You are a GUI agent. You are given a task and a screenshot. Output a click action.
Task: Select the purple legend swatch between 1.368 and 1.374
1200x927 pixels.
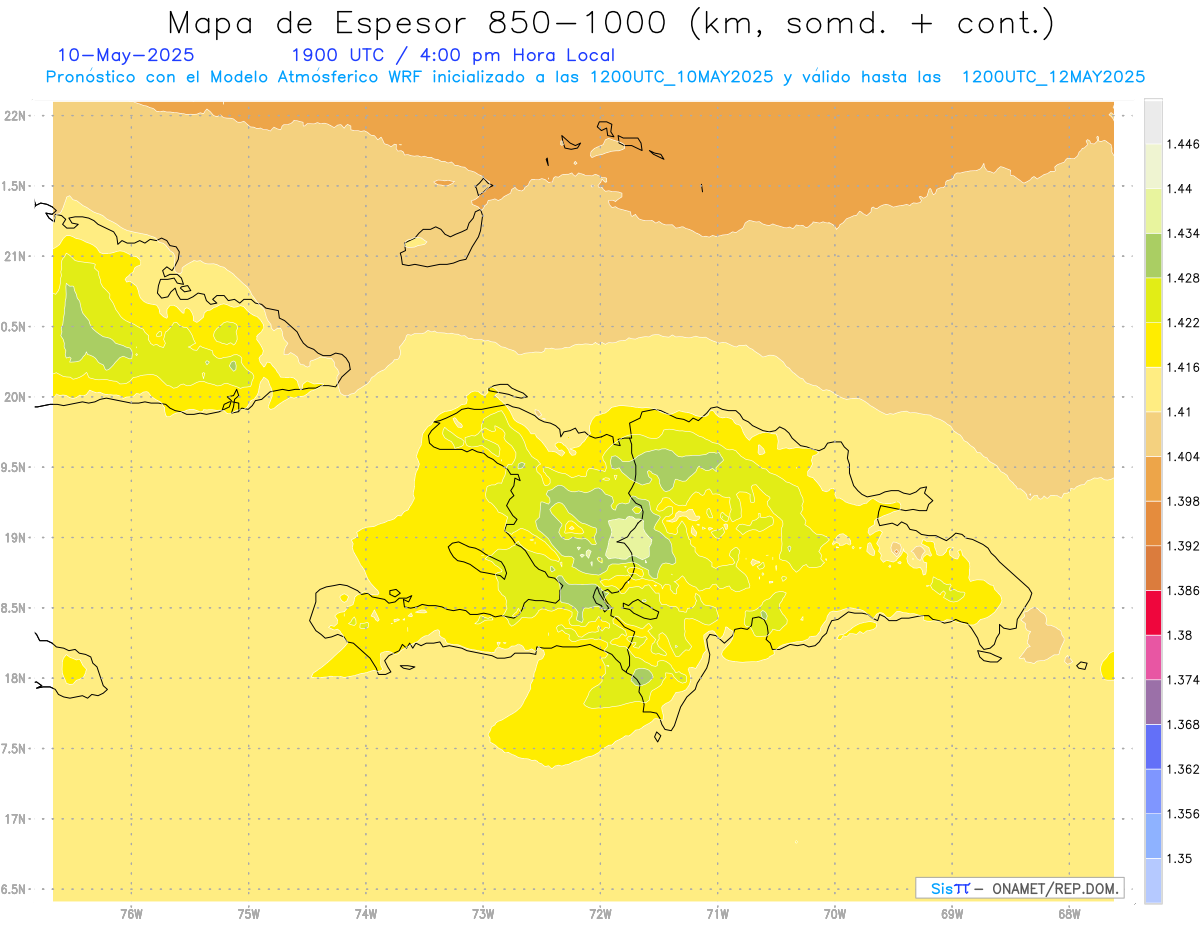coord(1153,702)
